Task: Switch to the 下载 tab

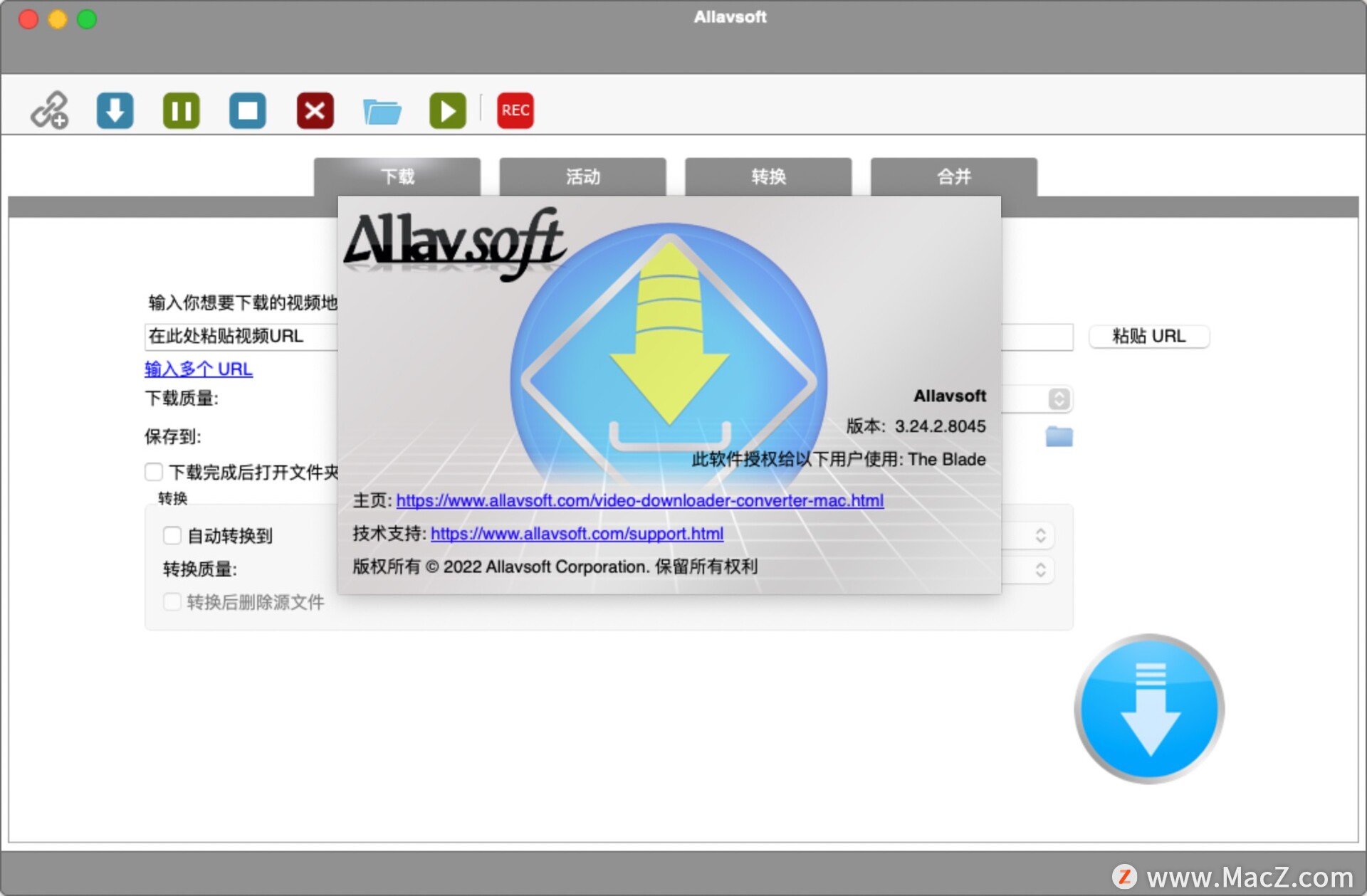Action: point(397,176)
